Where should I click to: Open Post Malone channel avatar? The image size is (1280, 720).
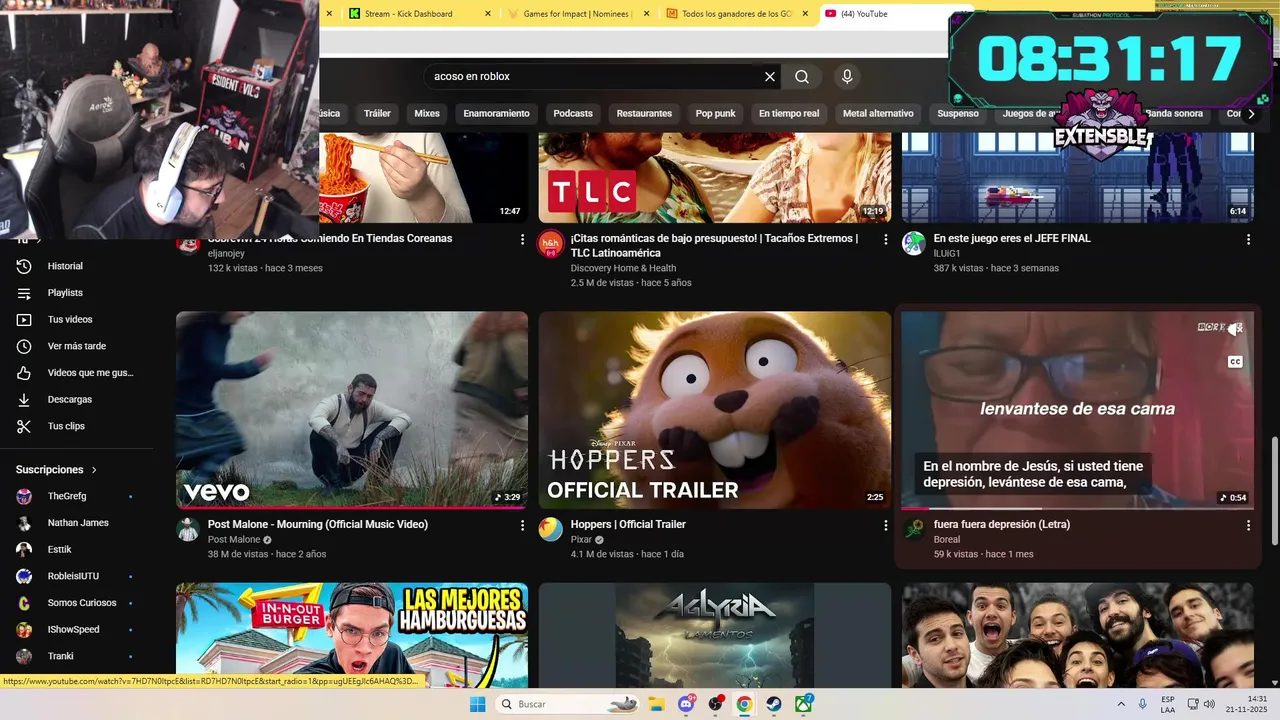click(x=188, y=529)
